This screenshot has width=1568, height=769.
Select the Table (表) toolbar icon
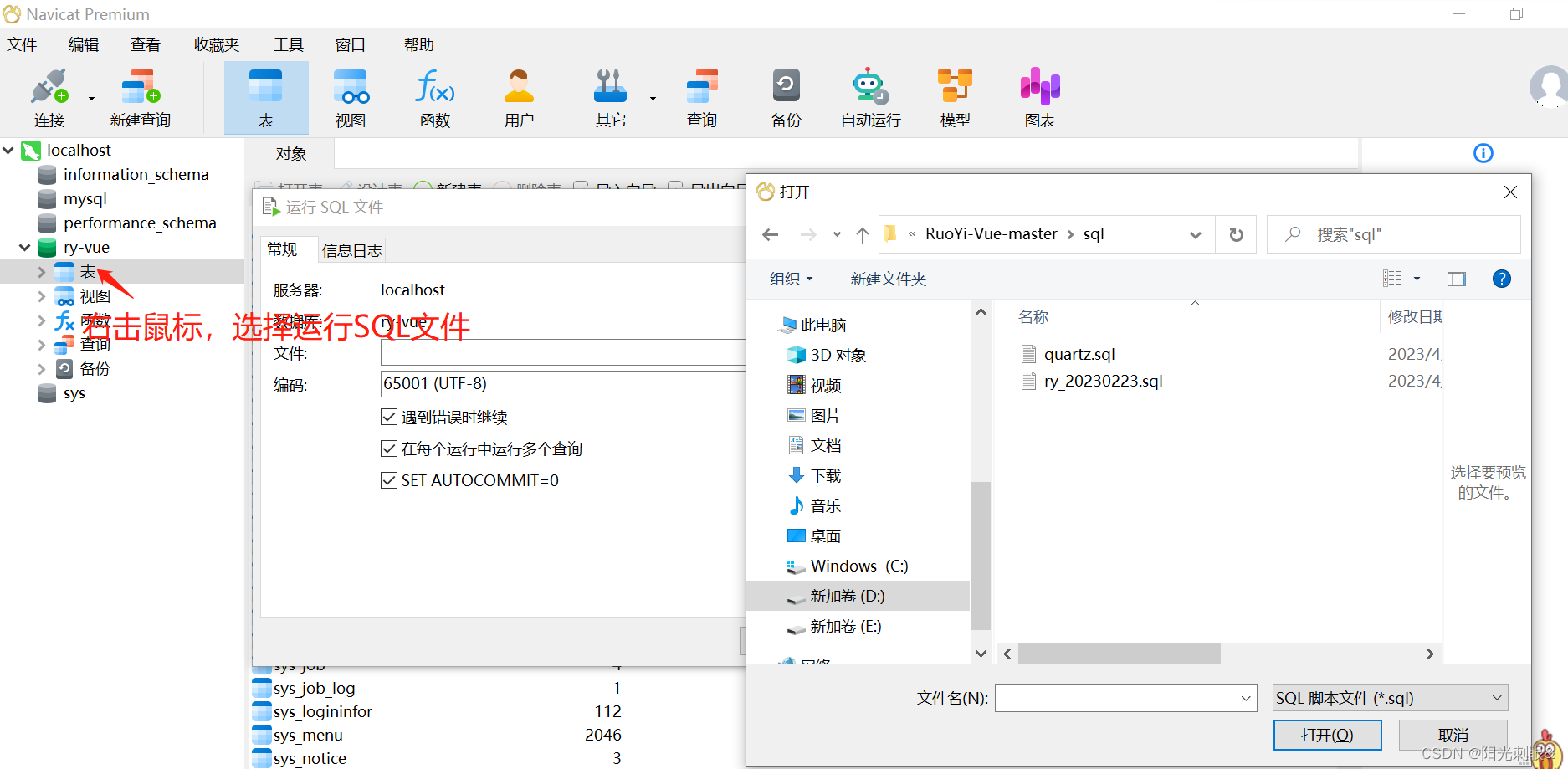pyautogui.click(x=266, y=98)
